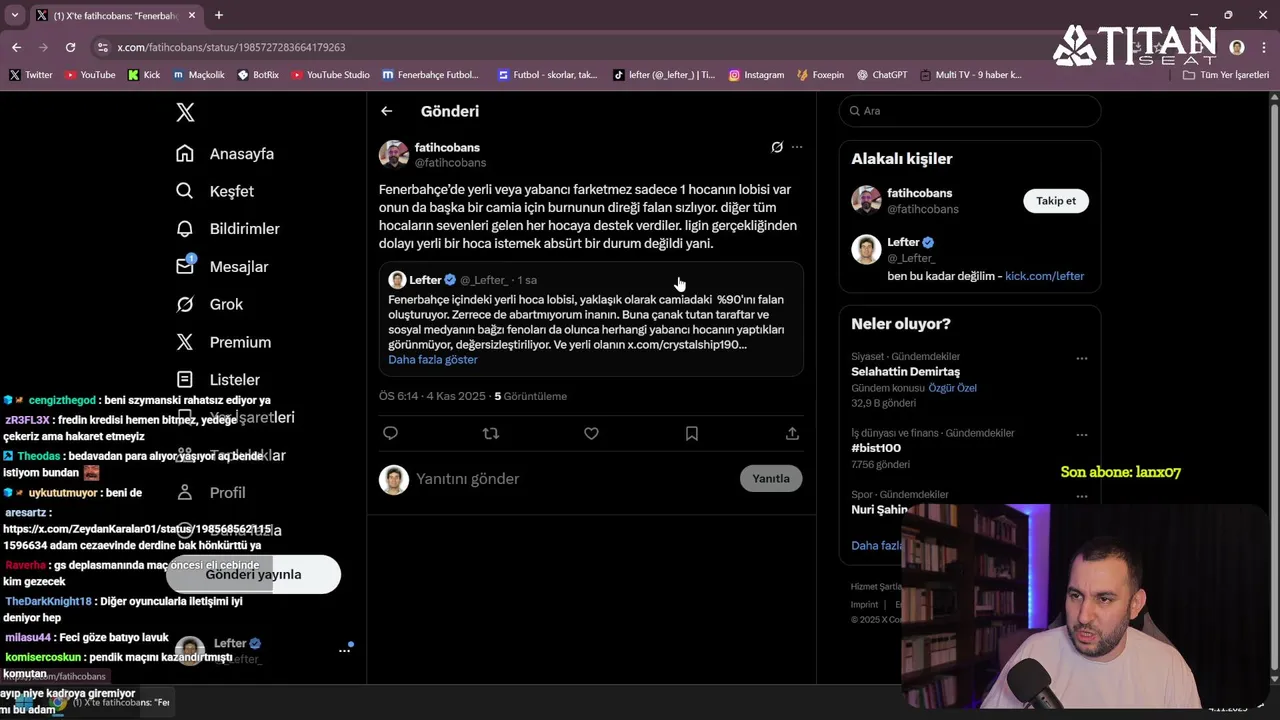Open the lefter TikTok bookmark
The width and height of the screenshot is (1280, 720).
click(x=664, y=75)
